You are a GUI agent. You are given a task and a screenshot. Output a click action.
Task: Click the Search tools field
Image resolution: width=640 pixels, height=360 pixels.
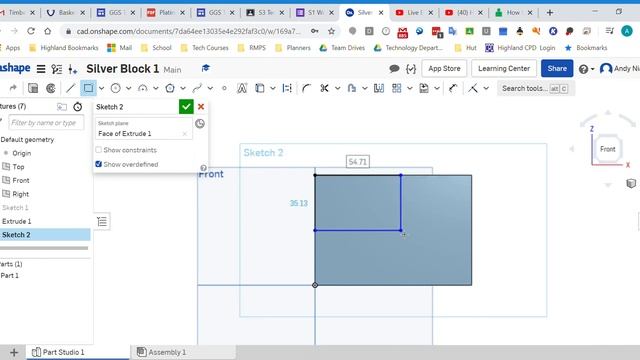point(535,88)
